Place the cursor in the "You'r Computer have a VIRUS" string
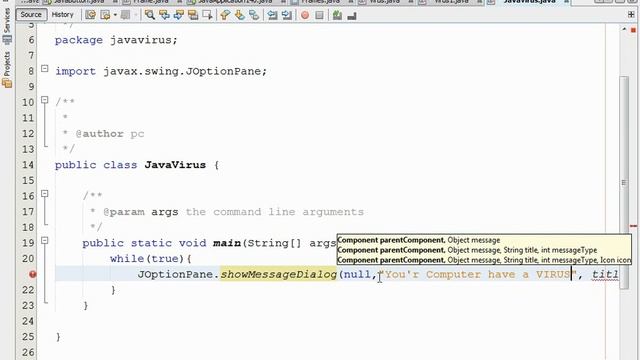This screenshot has width=640, height=360. (x=478, y=274)
